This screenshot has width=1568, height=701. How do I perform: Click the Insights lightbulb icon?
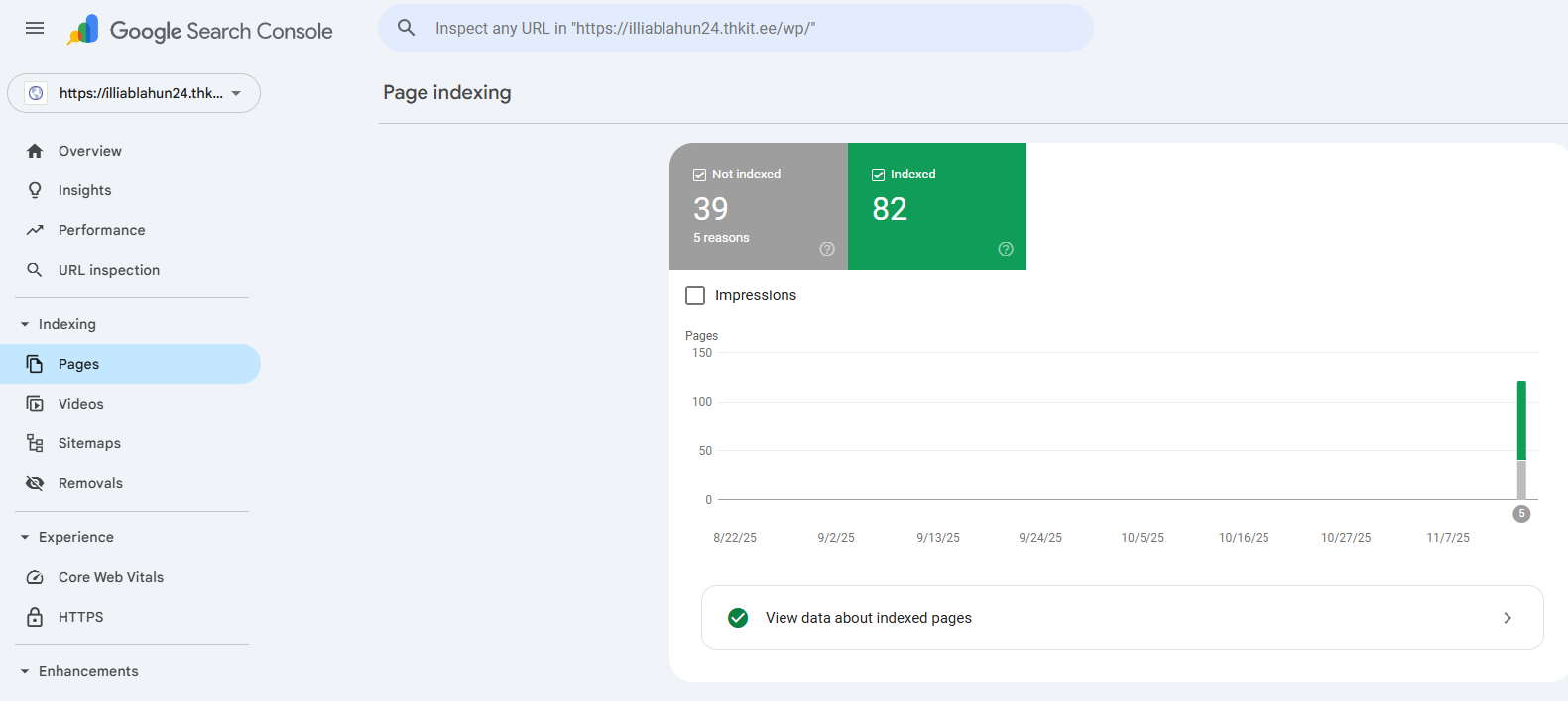[35, 190]
